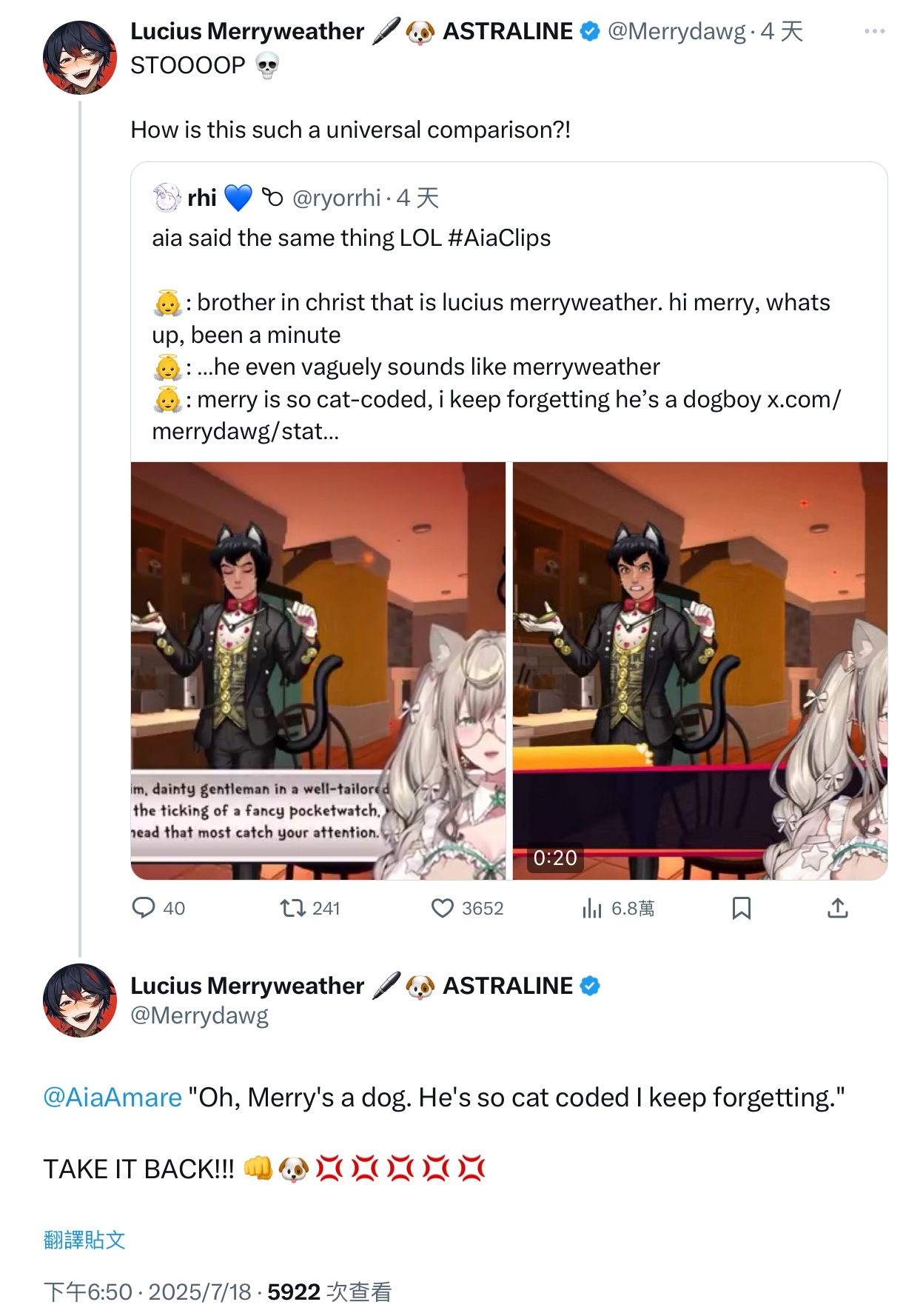Open view analytics bar chart icon
923x1316 pixels.
pyautogui.click(x=592, y=908)
